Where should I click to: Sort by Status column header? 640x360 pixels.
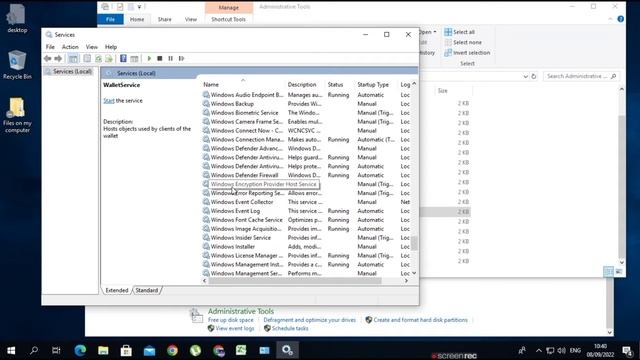click(x=336, y=84)
